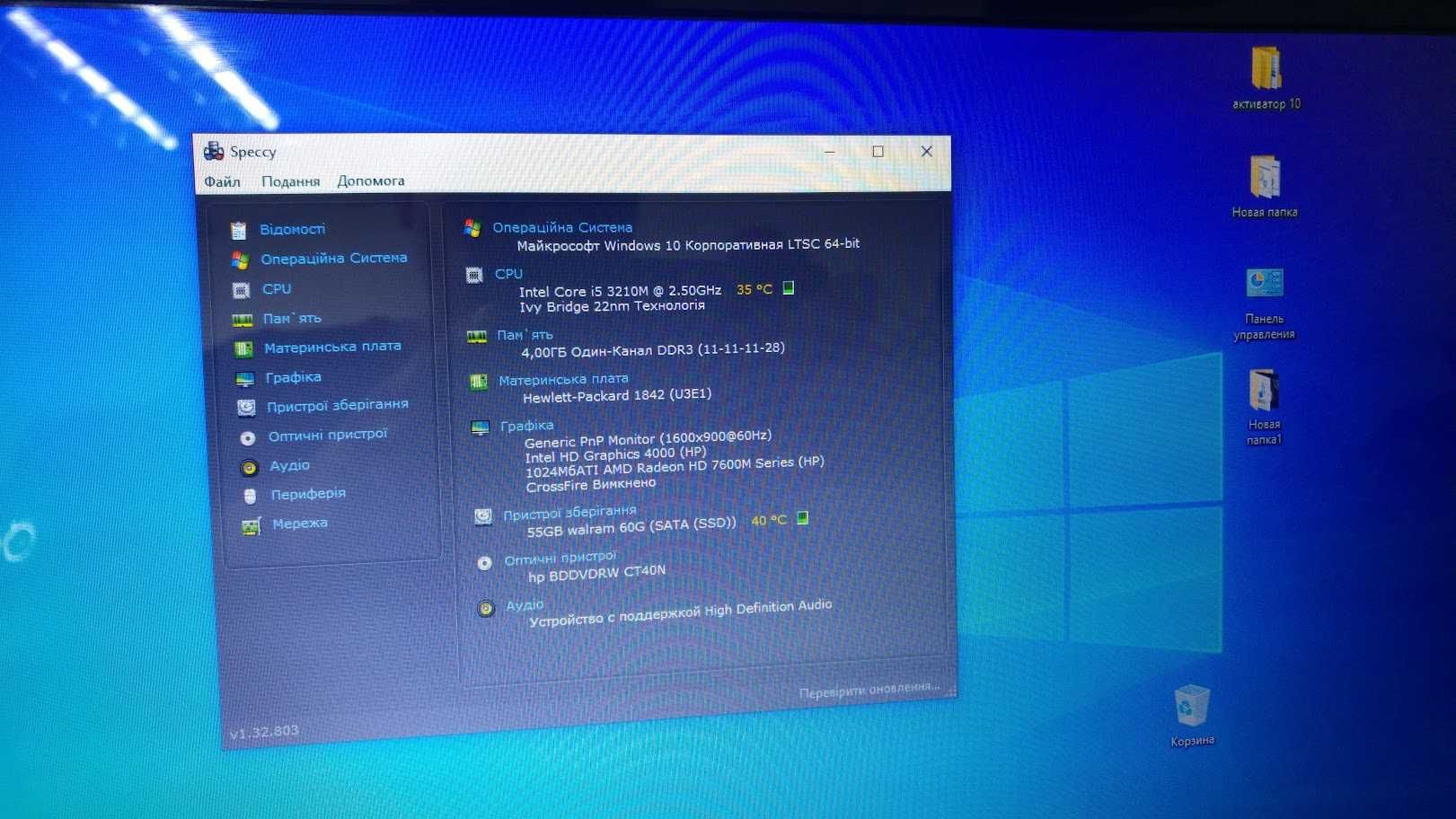
Task: Select CPU in the sidebar
Action: pos(277,289)
